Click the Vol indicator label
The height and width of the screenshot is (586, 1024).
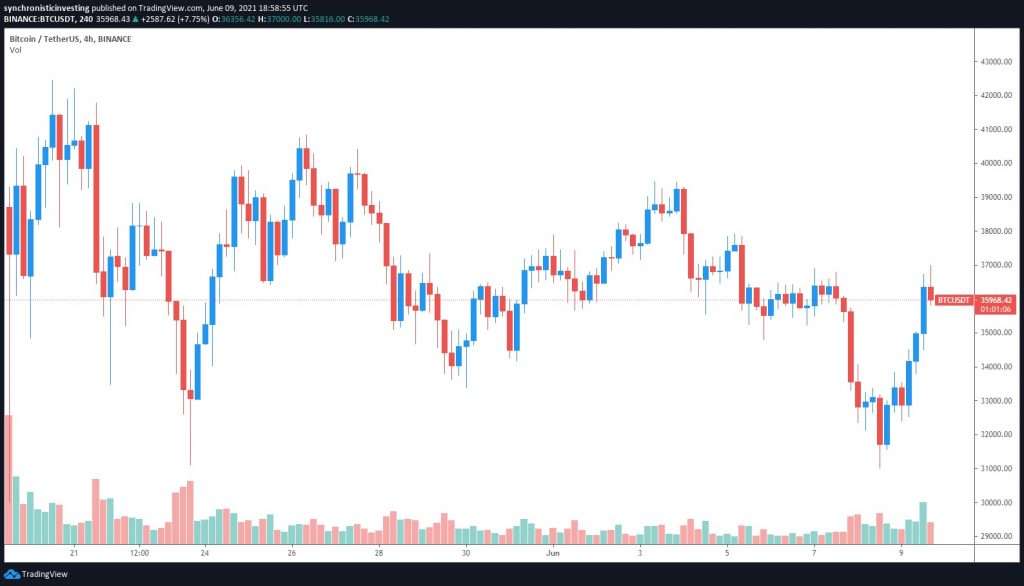click(15, 50)
